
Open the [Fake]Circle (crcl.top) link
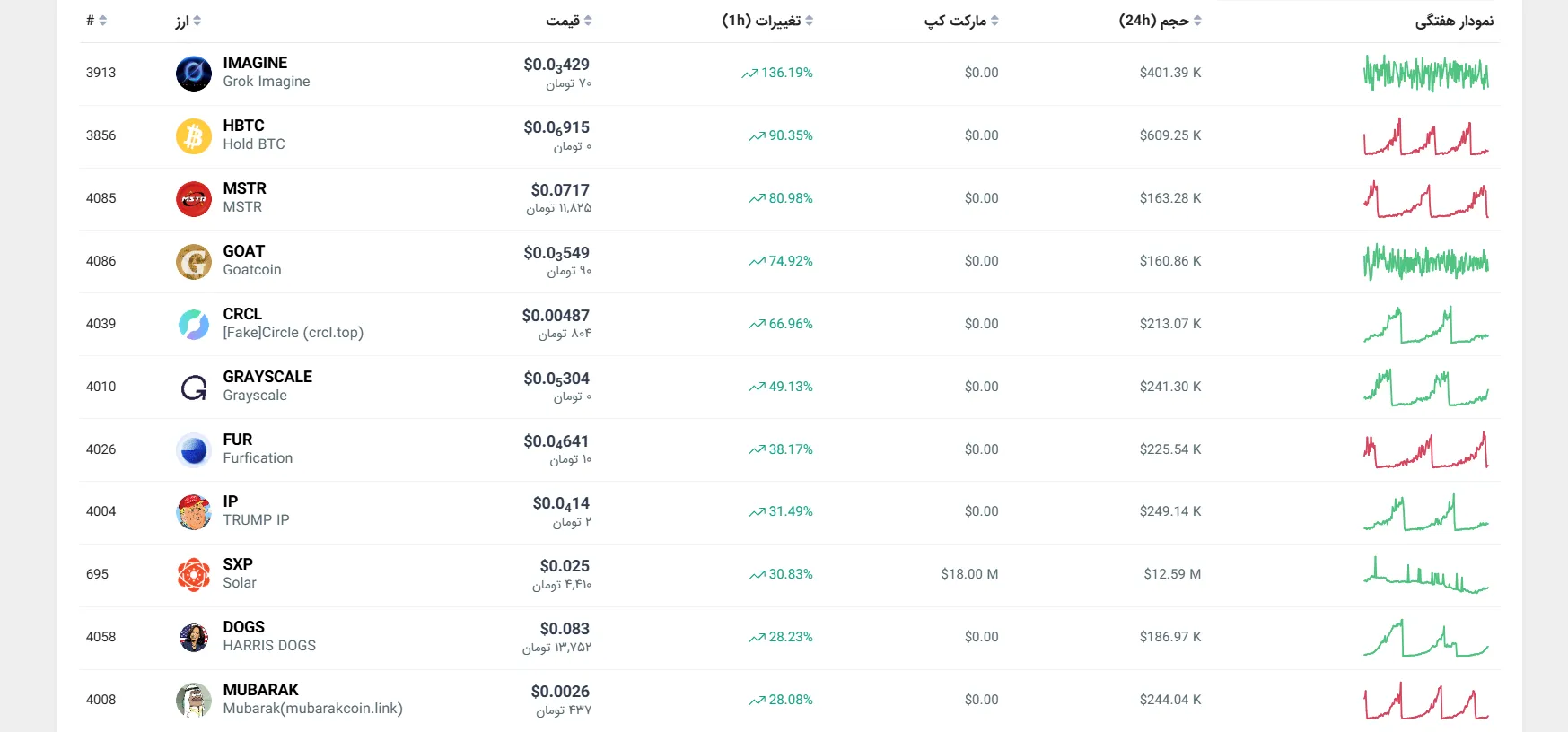tap(293, 332)
